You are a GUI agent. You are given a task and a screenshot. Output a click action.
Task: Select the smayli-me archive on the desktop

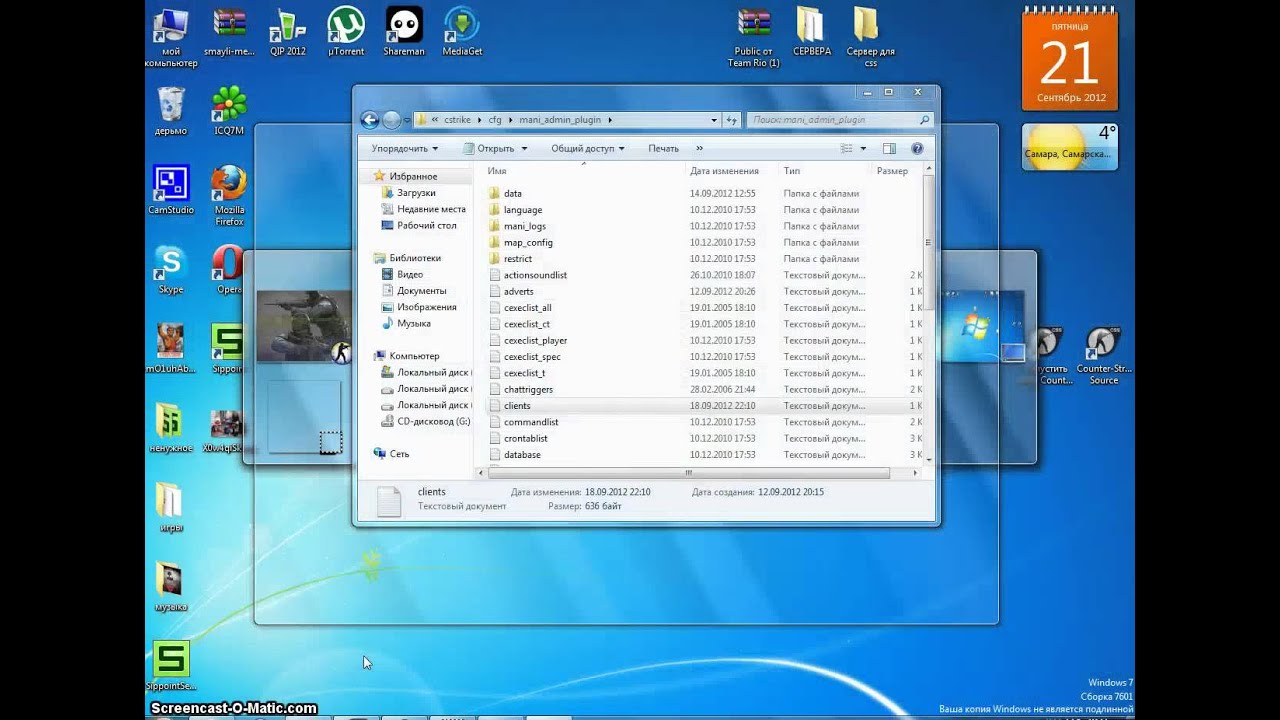[229, 32]
